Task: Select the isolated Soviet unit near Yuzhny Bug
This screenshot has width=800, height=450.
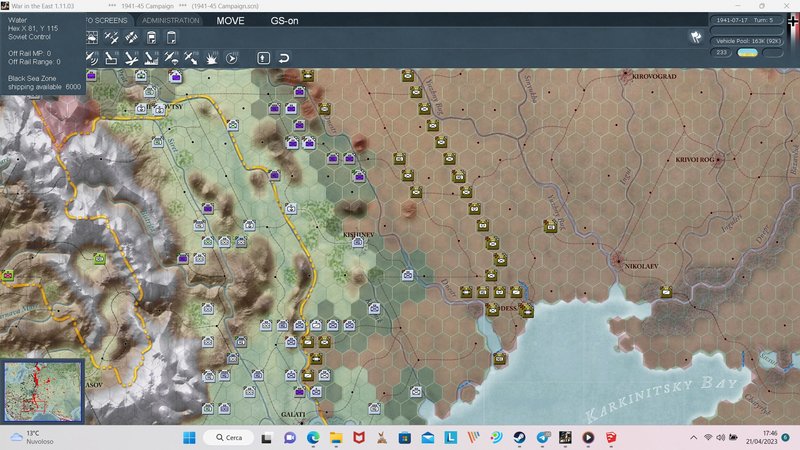Action: pos(550,226)
